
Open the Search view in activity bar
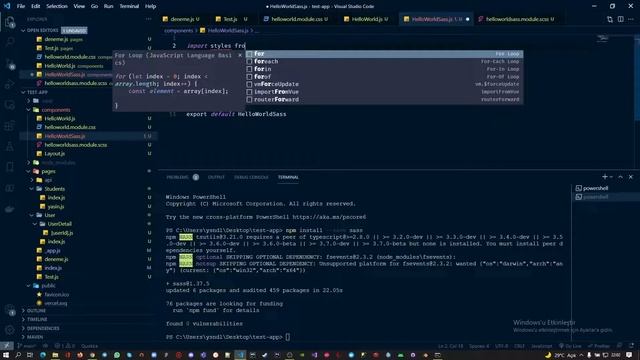[x=10, y=42]
